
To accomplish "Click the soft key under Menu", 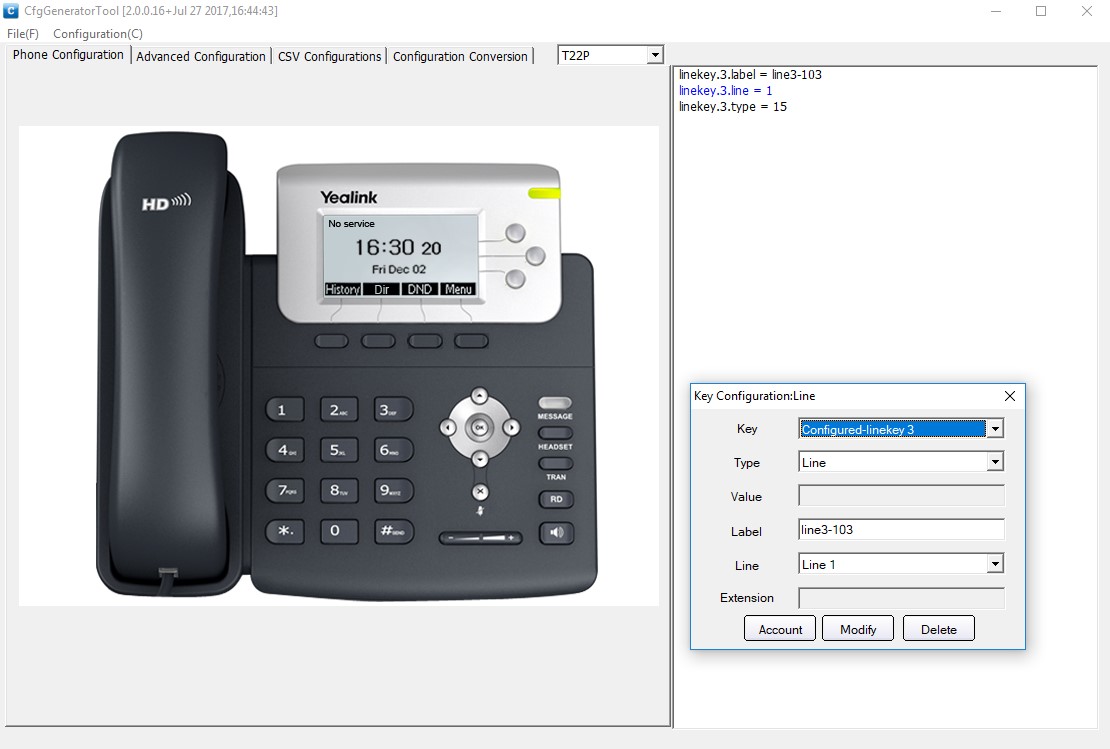I will (471, 341).
